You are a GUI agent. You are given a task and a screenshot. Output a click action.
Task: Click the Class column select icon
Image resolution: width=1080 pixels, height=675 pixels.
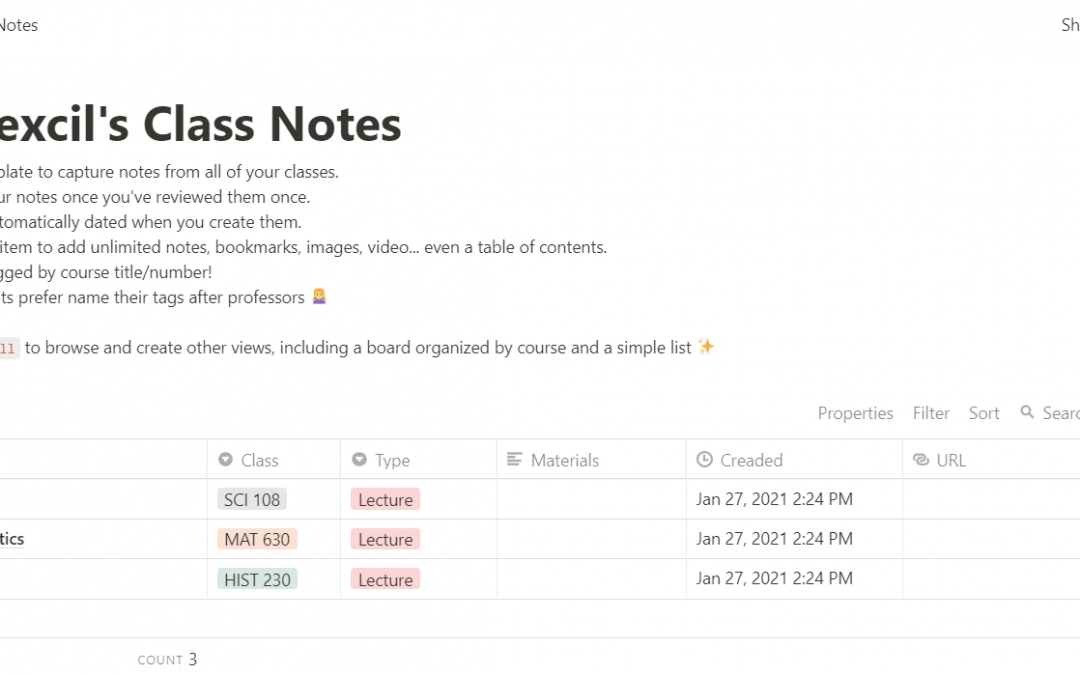[x=225, y=459]
